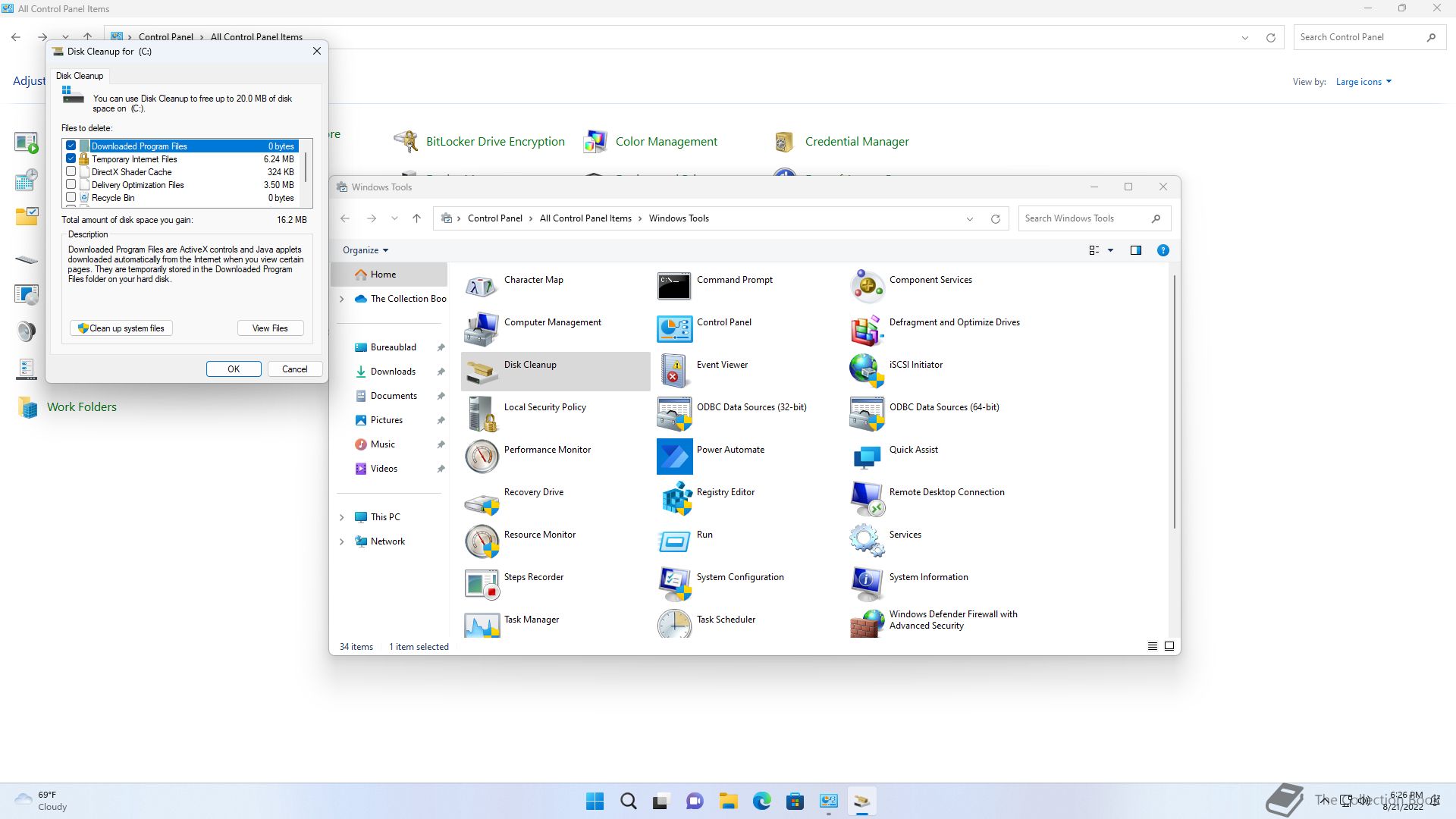Viewport: 1456px width, 819px height.
Task: Open Bureaublad quick access folder
Action: tap(393, 347)
